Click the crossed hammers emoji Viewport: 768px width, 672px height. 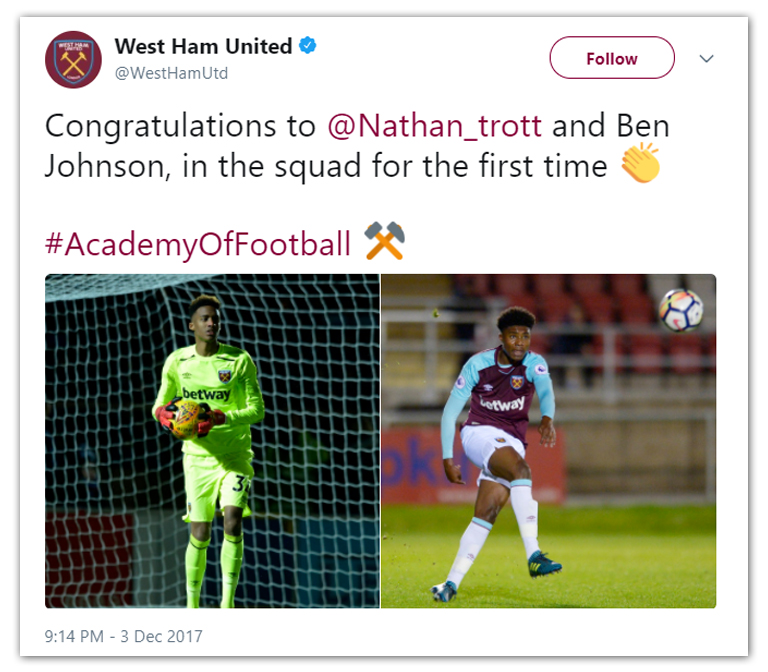384,242
